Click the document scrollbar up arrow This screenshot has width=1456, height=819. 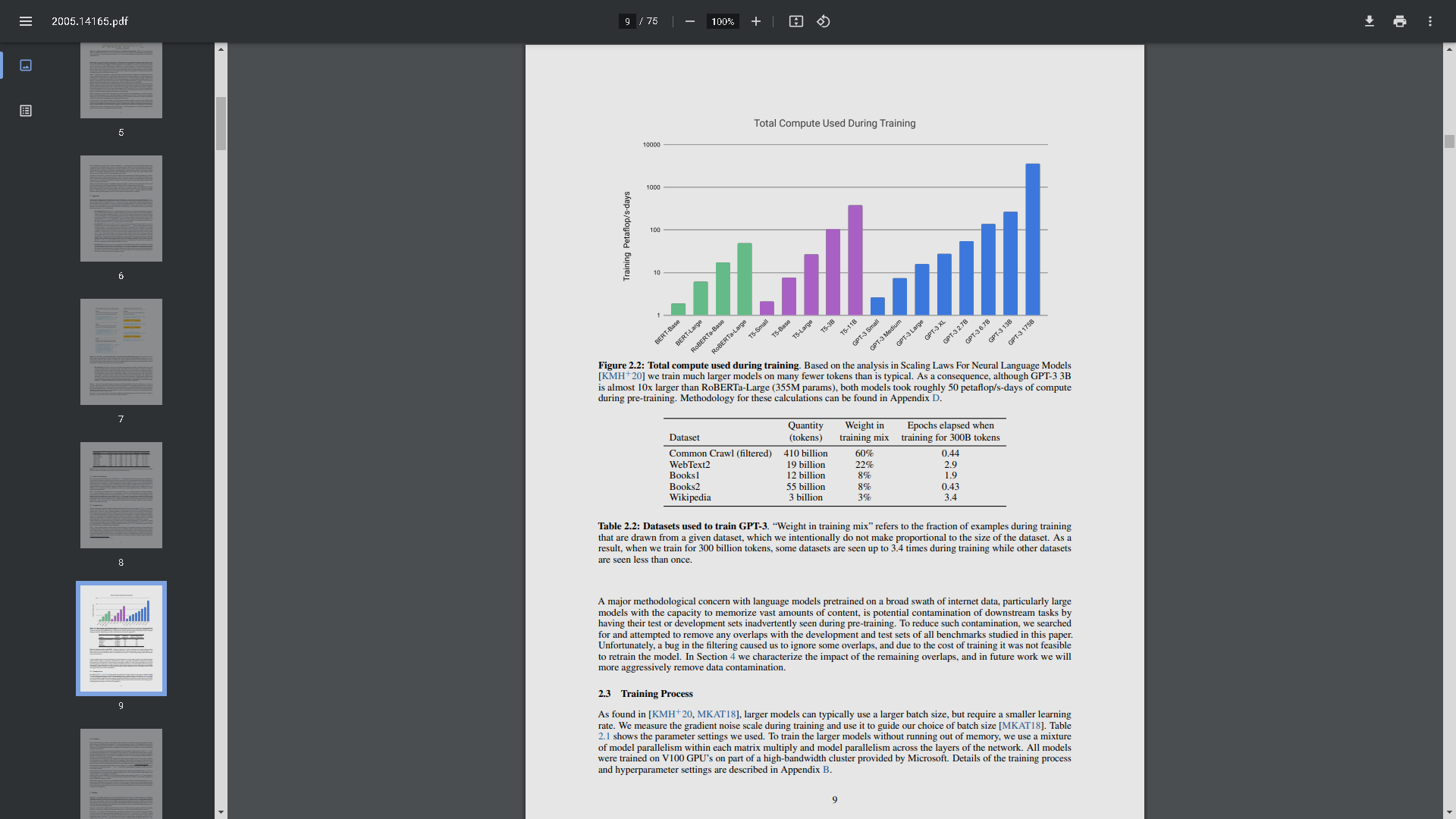[x=1450, y=49]
